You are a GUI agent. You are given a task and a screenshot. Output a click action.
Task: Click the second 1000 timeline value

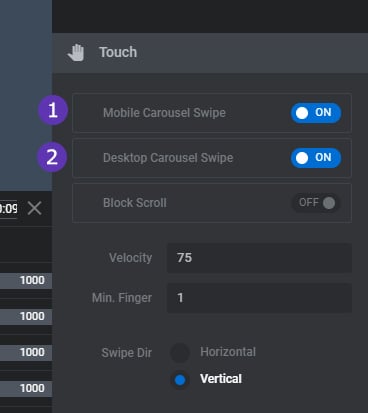pyautogui.click(x=32, y=316)
